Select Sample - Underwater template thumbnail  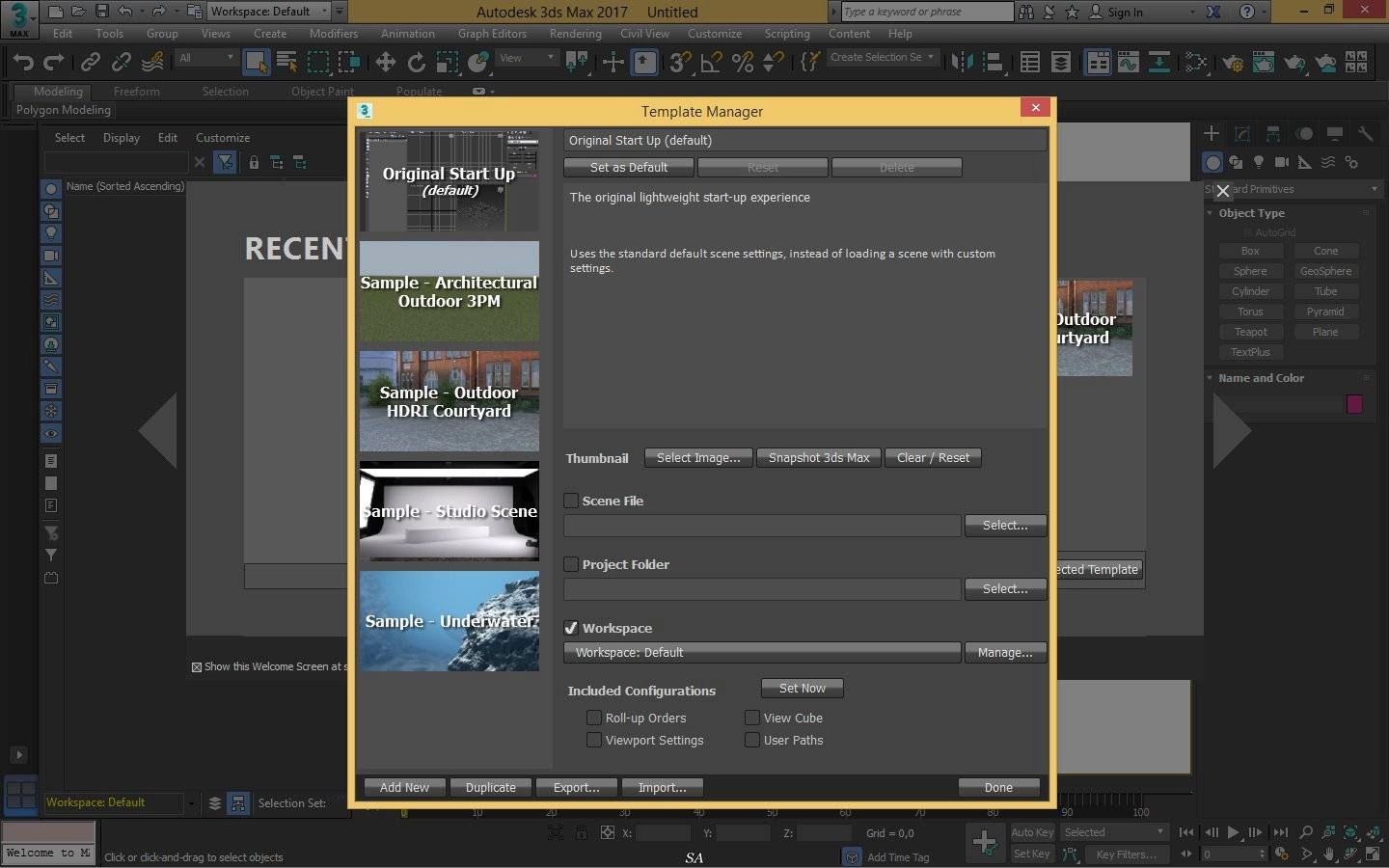[x=449, y=621]
